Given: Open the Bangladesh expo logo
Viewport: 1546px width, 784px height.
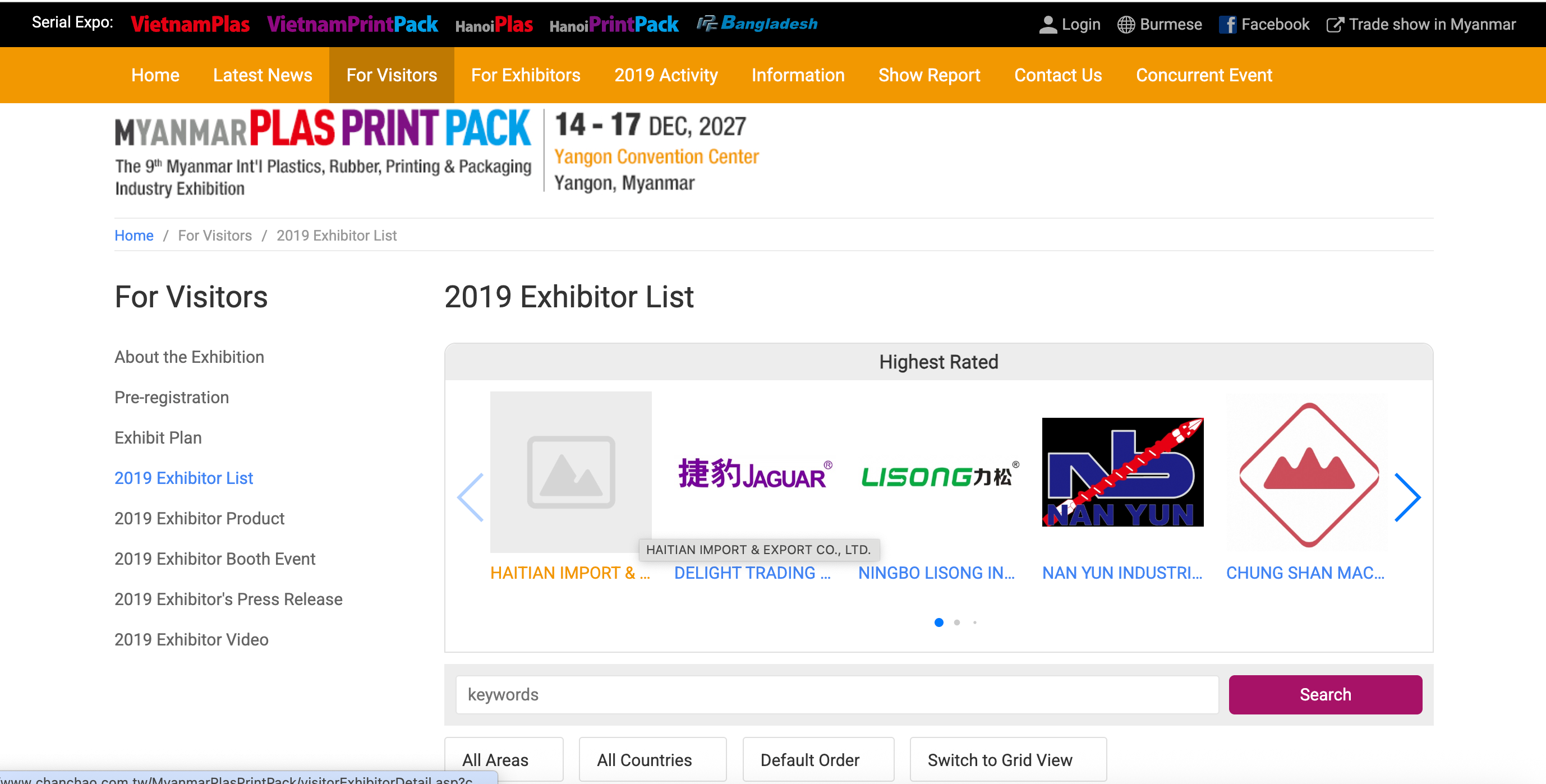Looking at the screenshot, I should (x=757, y=24).
